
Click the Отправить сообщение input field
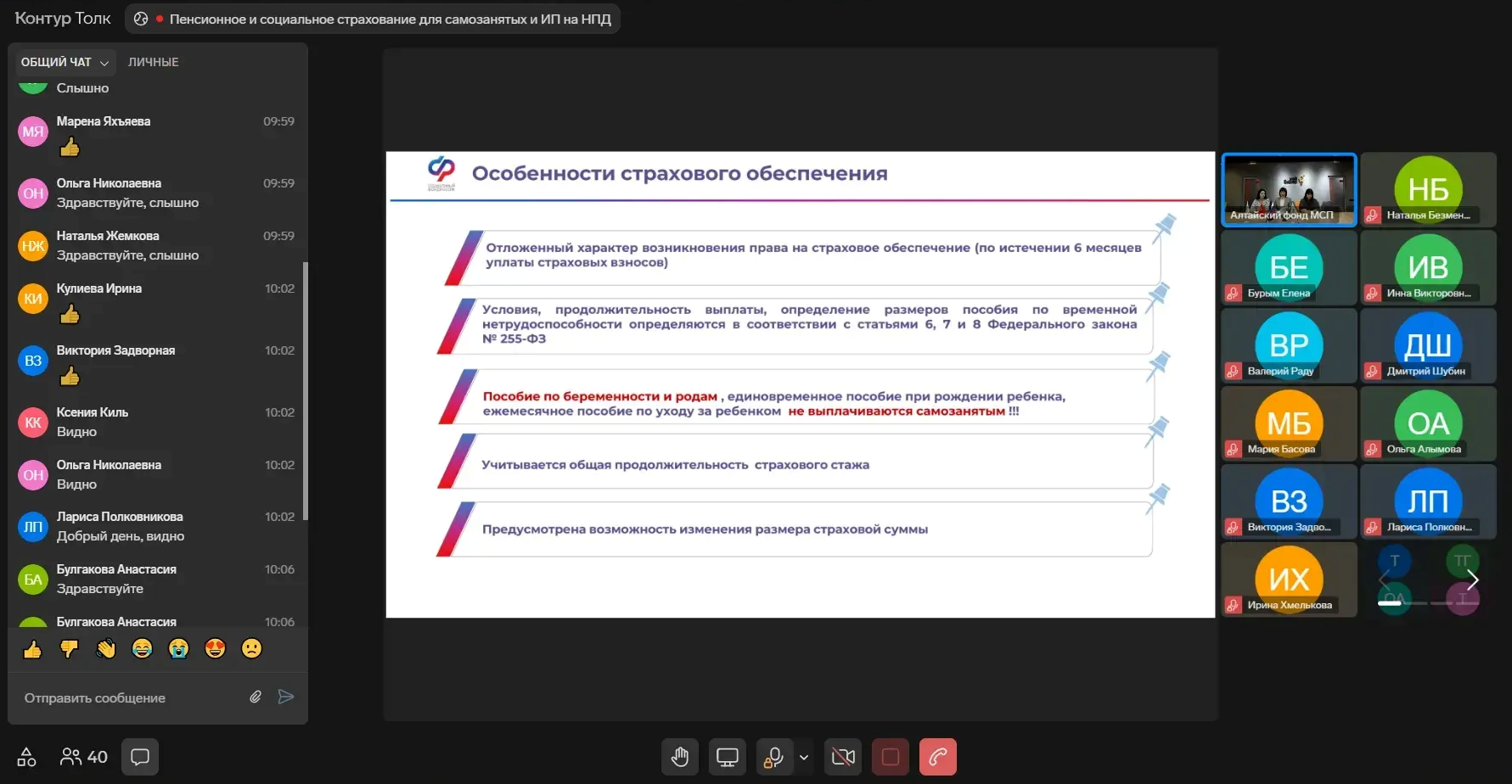[x=127, y=697]
